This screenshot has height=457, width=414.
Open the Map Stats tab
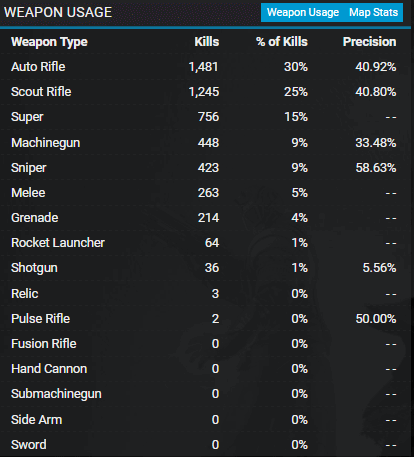tap(373, 13)
